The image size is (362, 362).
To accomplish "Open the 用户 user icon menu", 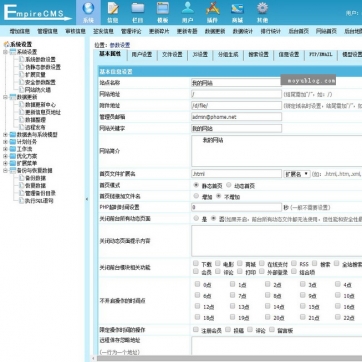I will pos(188,12).
